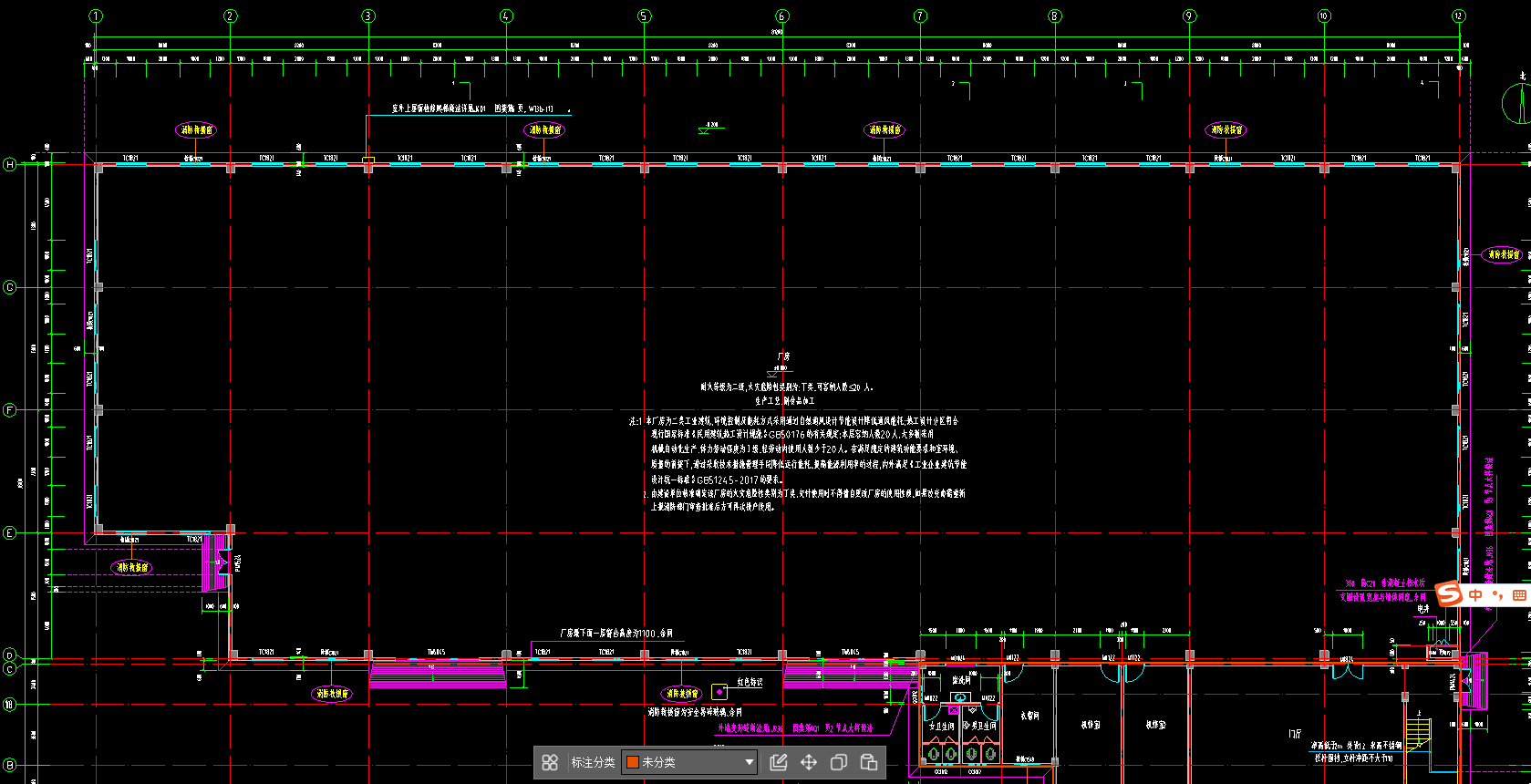Click the yellow square 红色标识 marker
1531x784 pixels.
click(x=719, y=692)
